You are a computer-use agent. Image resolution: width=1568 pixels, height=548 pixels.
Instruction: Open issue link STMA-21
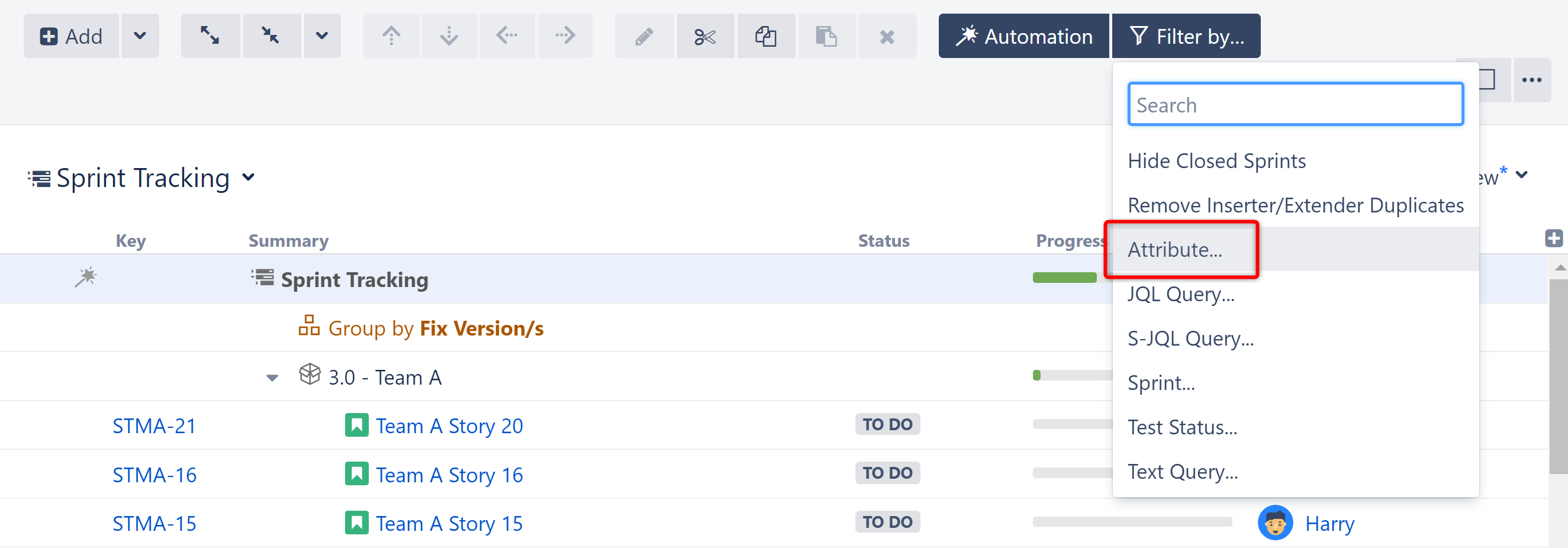(154, 425)
